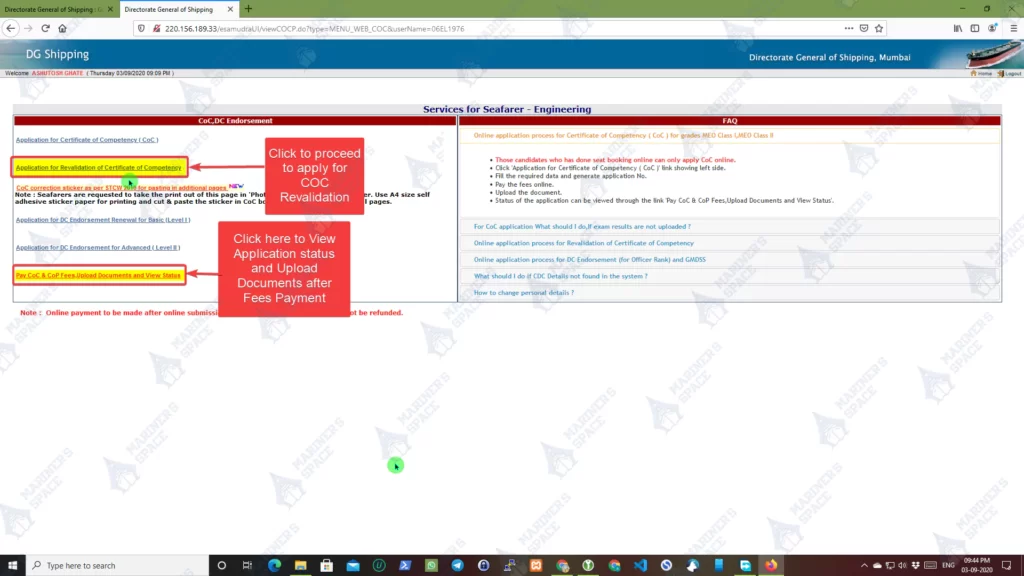This screenshot has height=576, width=1024.
Task: Open Microsoft Store from the taskbar
Action: [327, 565]
